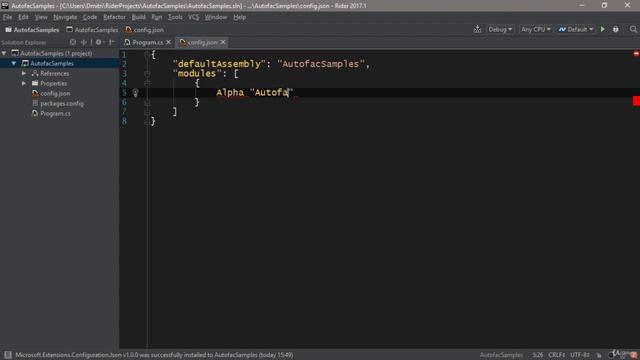Select config.json in Solution Explorer
Screen dimensions: 640x360
point(55,93)
